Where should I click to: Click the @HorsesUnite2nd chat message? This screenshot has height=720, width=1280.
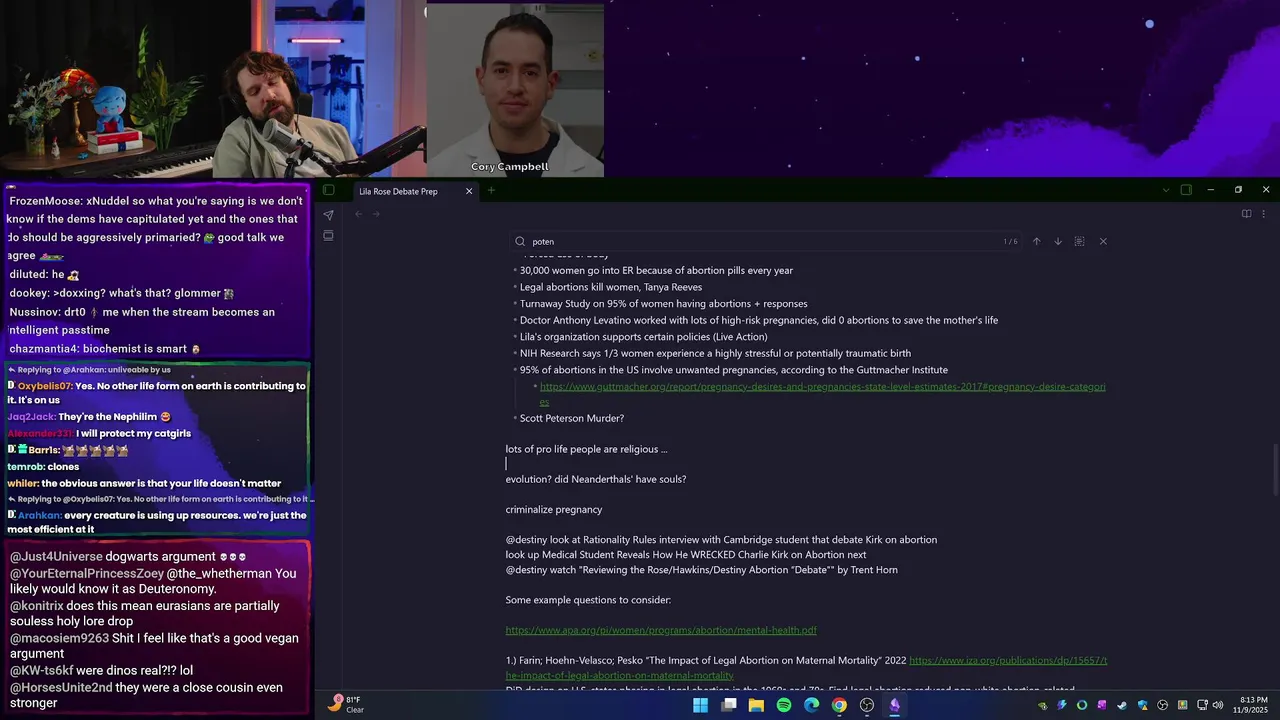point(147,695)
